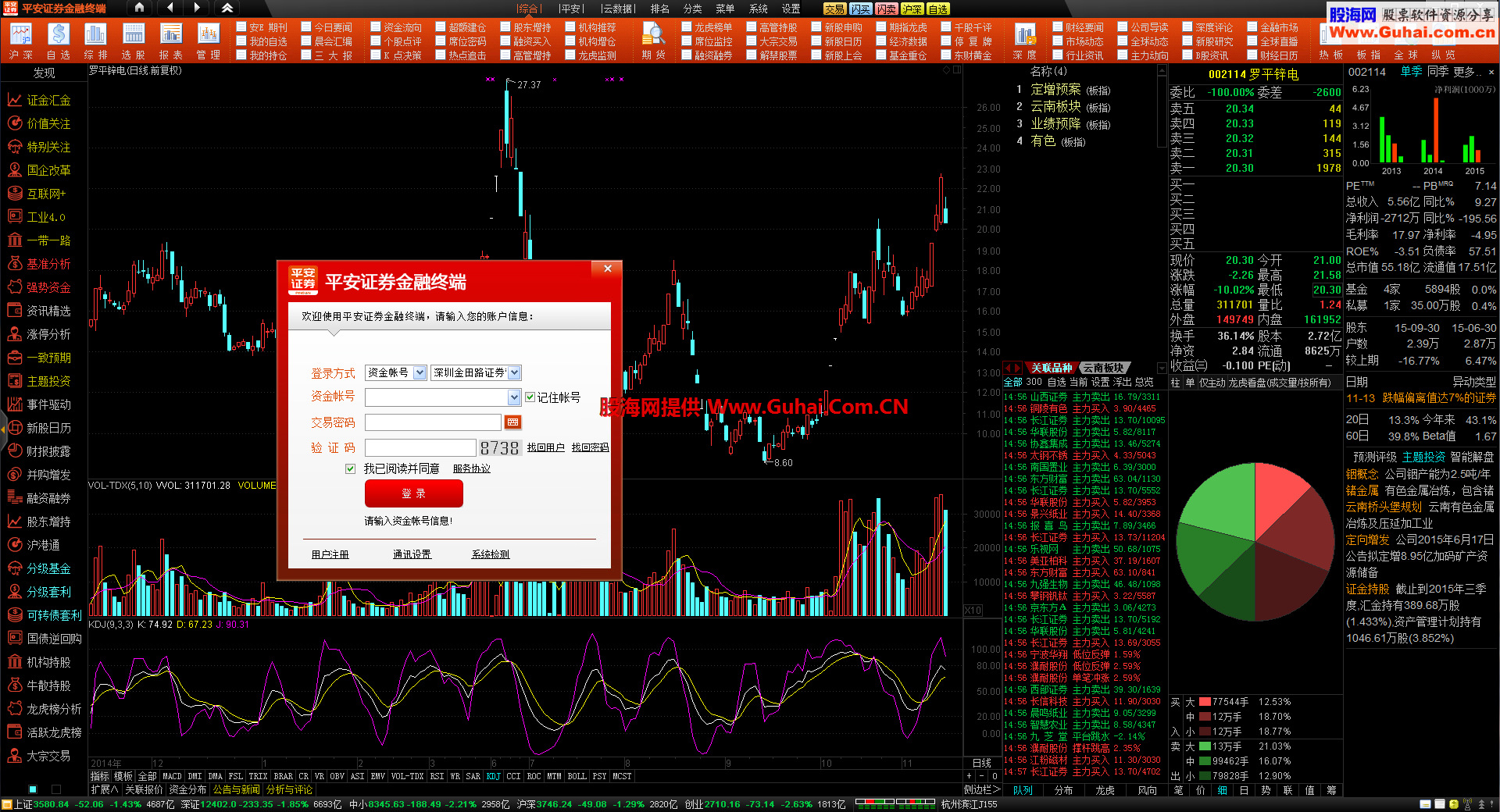Open the 云数据 top menu tab

point(619,9)
